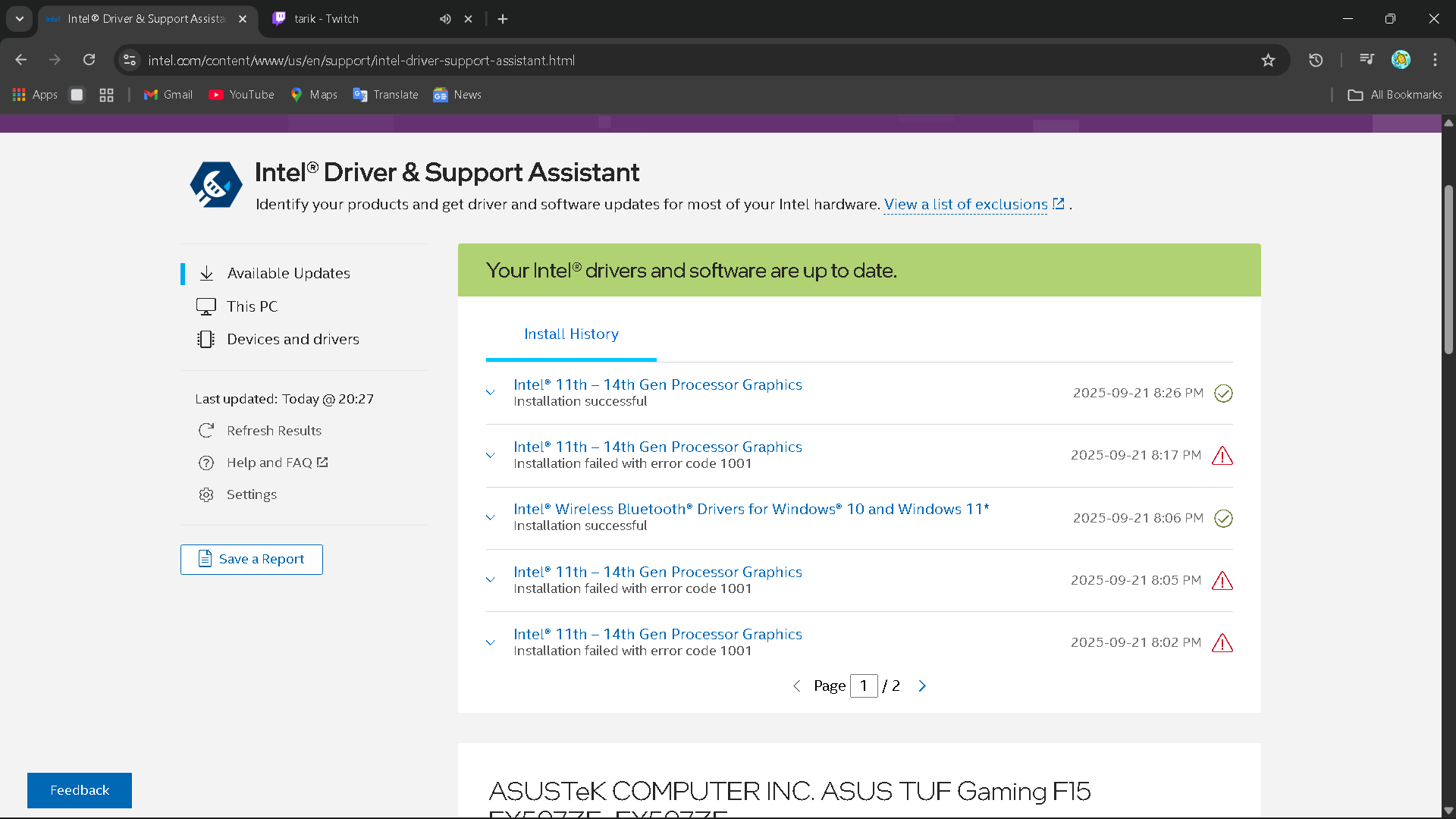Click Save a Report button
This screenshot has width=1456, height=819.
[x=252, y=560]
